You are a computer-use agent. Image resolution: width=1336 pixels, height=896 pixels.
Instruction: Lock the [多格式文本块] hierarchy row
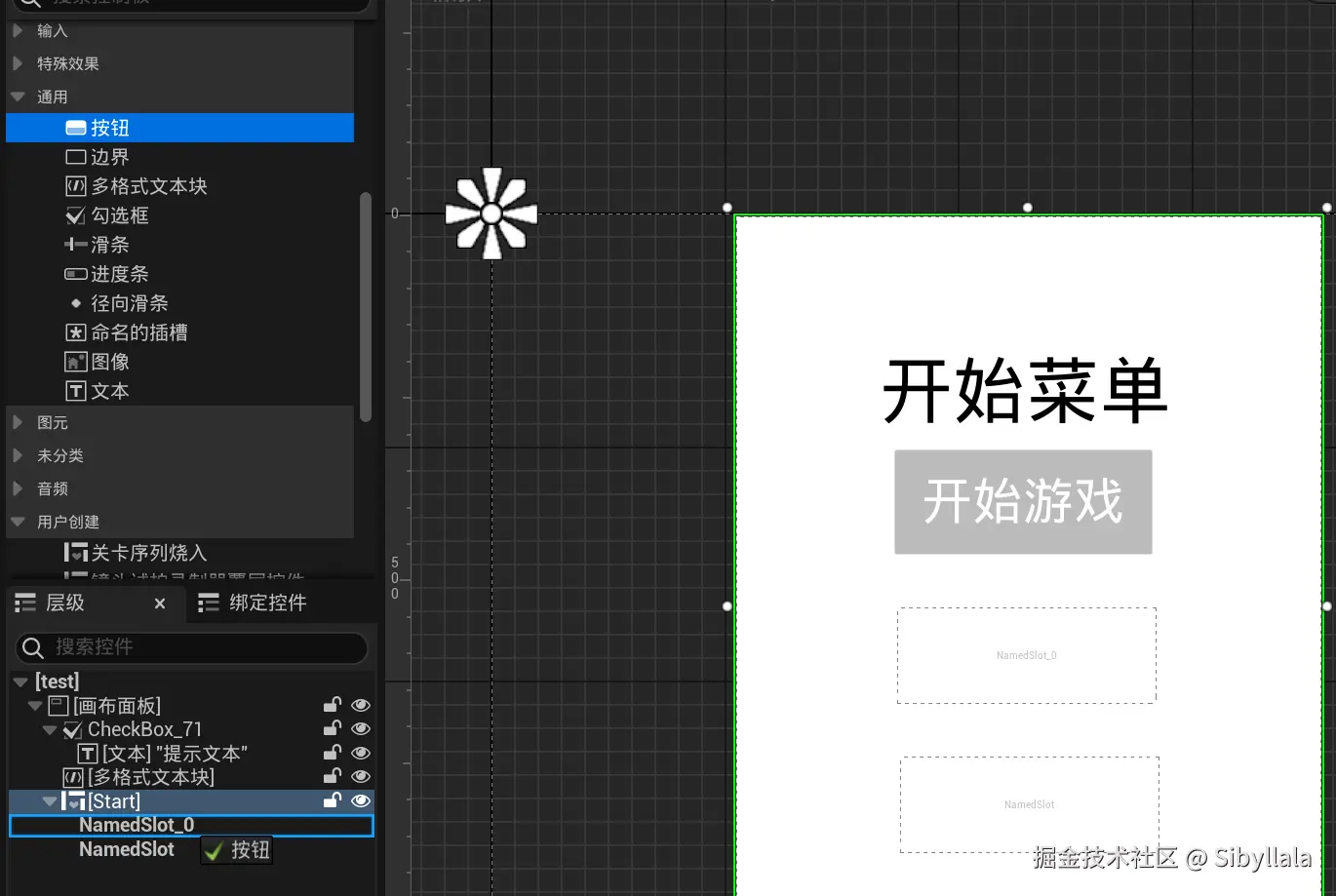click(x=333, y=776)
